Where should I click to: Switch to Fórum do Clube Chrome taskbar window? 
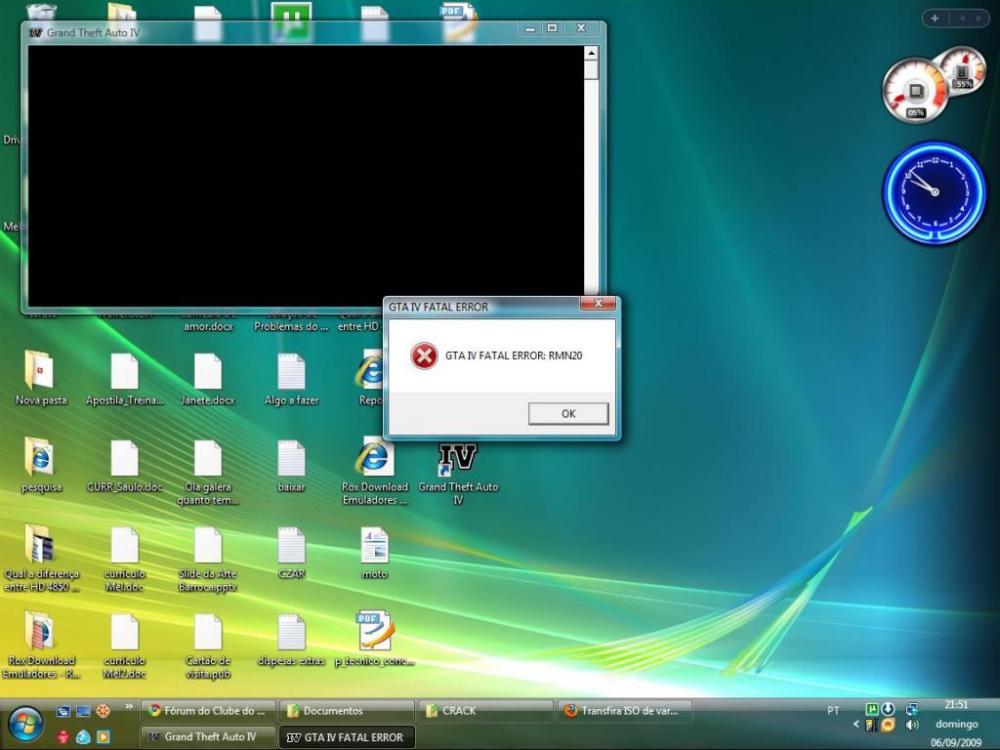208,711
